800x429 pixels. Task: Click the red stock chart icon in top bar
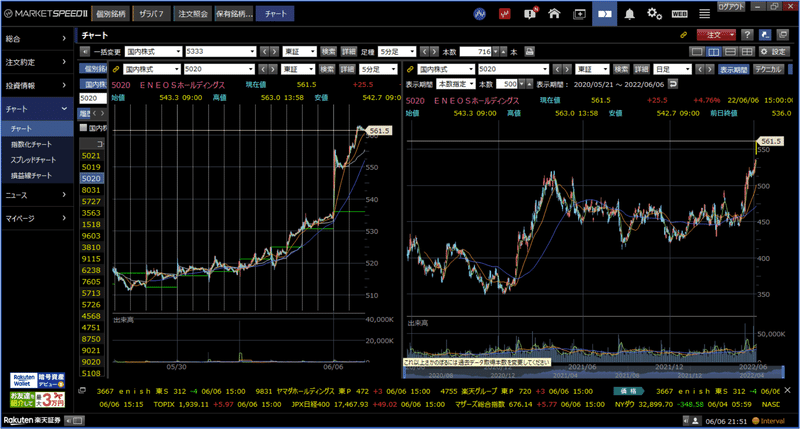click(505, 14)
